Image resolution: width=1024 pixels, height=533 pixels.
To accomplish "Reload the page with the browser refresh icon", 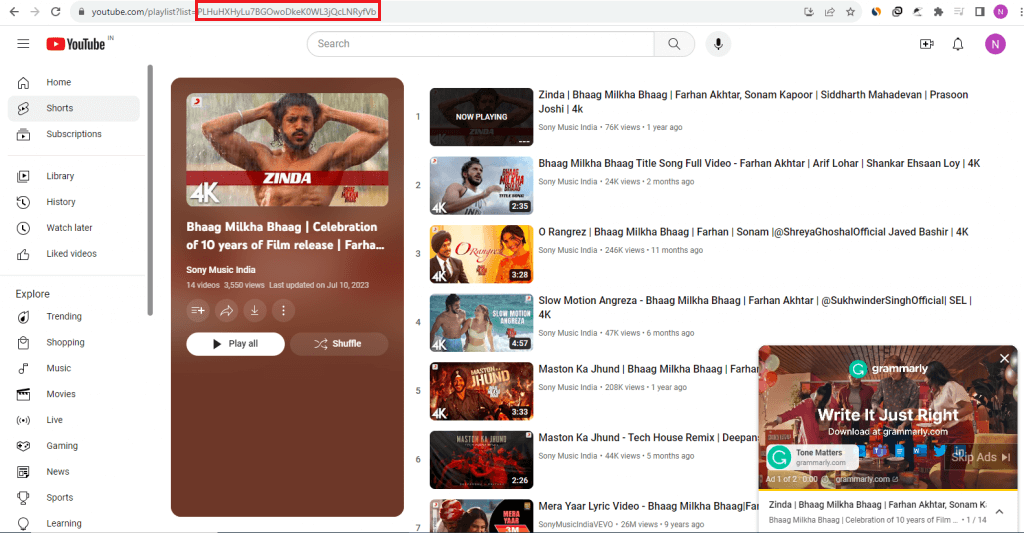I will pos(56,12).
